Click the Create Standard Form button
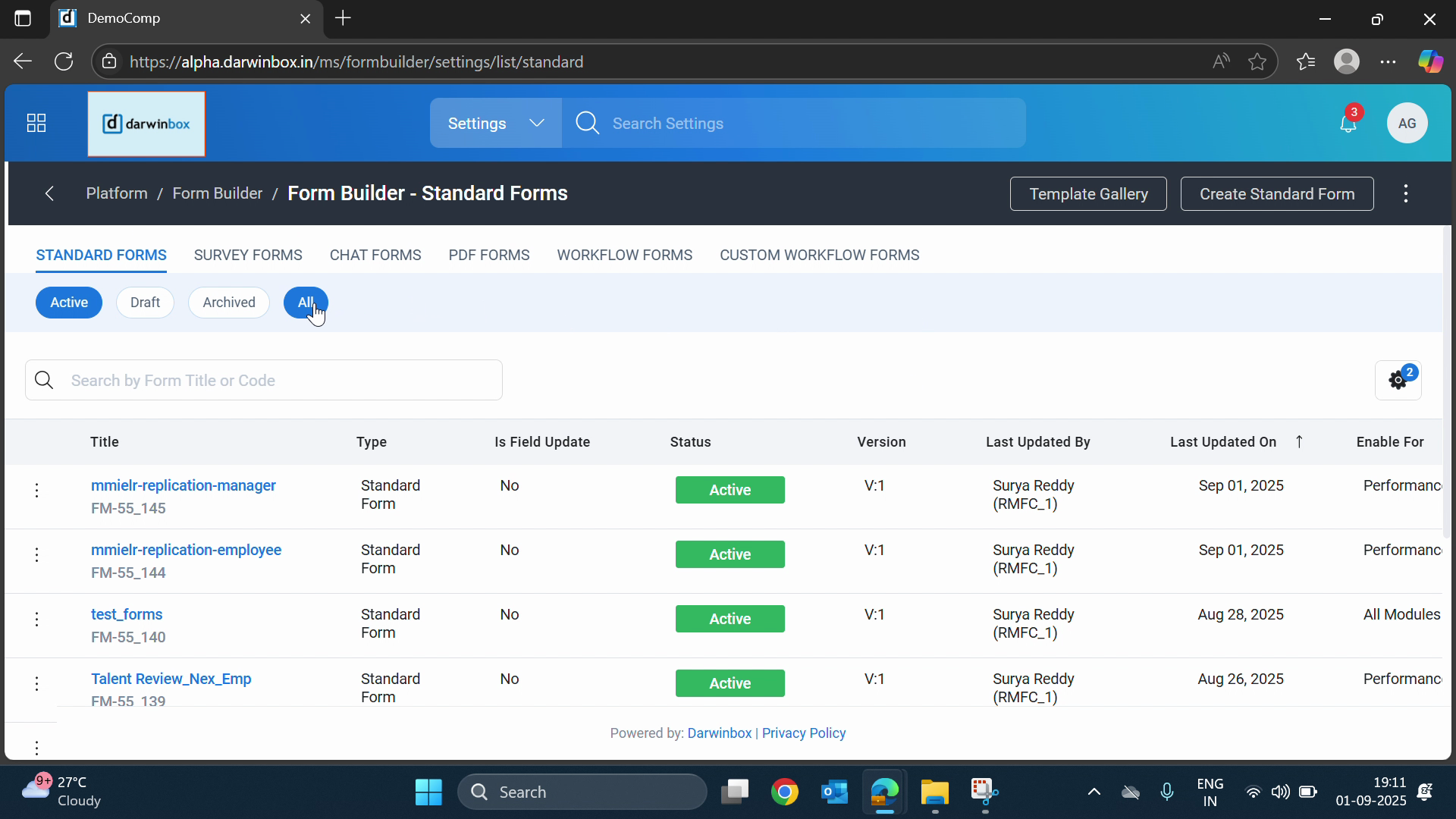The width and height of the screenshot is (1456, 819). click(x=1276, y=194)
